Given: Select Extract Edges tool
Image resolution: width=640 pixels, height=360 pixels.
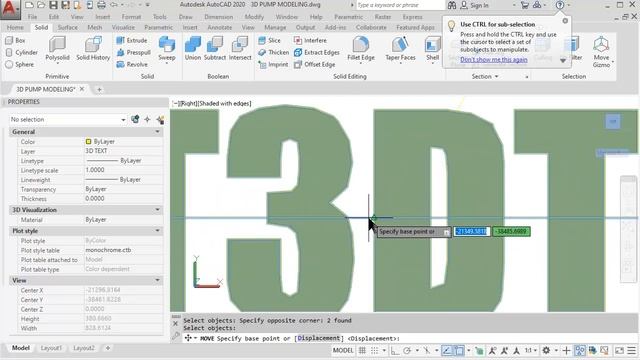Looking at the screenshot, I should click(x=317, y=52).
